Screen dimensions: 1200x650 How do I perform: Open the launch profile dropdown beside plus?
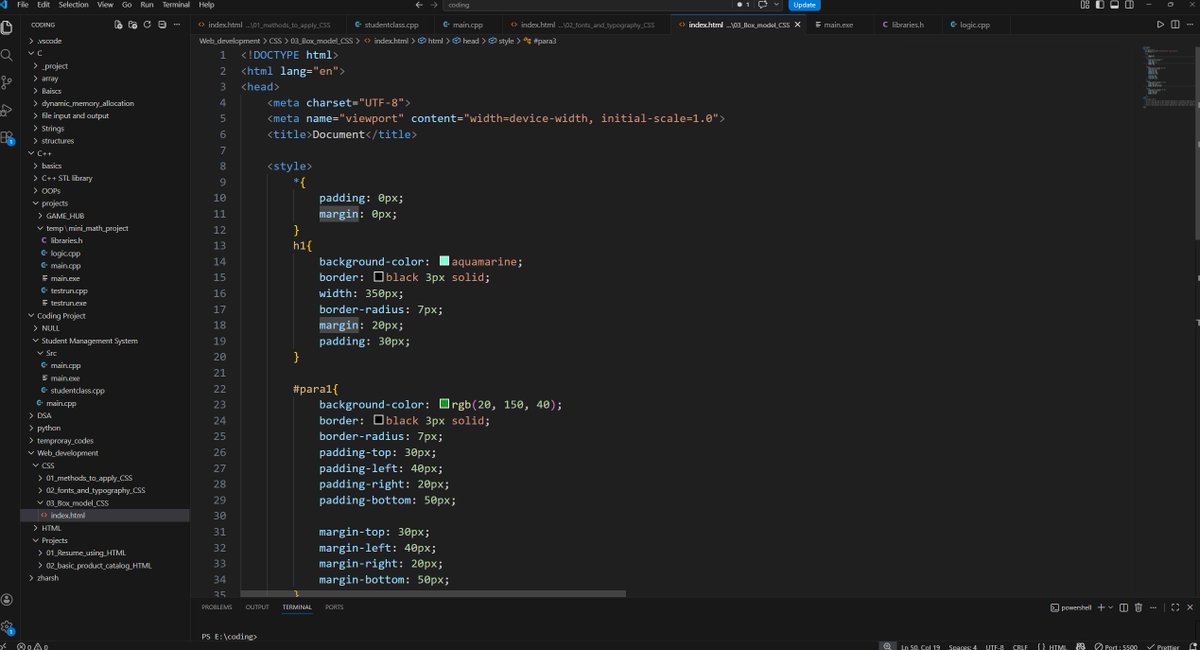(1110, 607)
